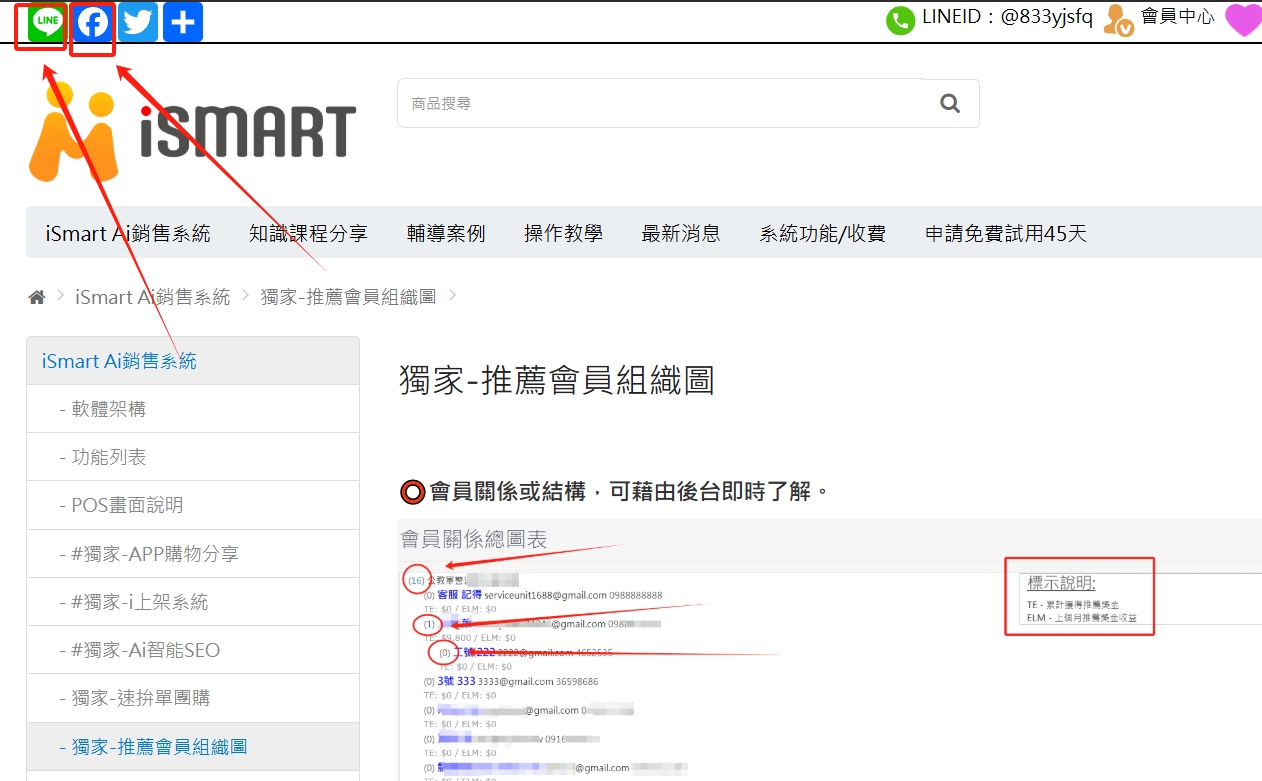
Task: Click the member center person icon
Action: click(1119, 20)
